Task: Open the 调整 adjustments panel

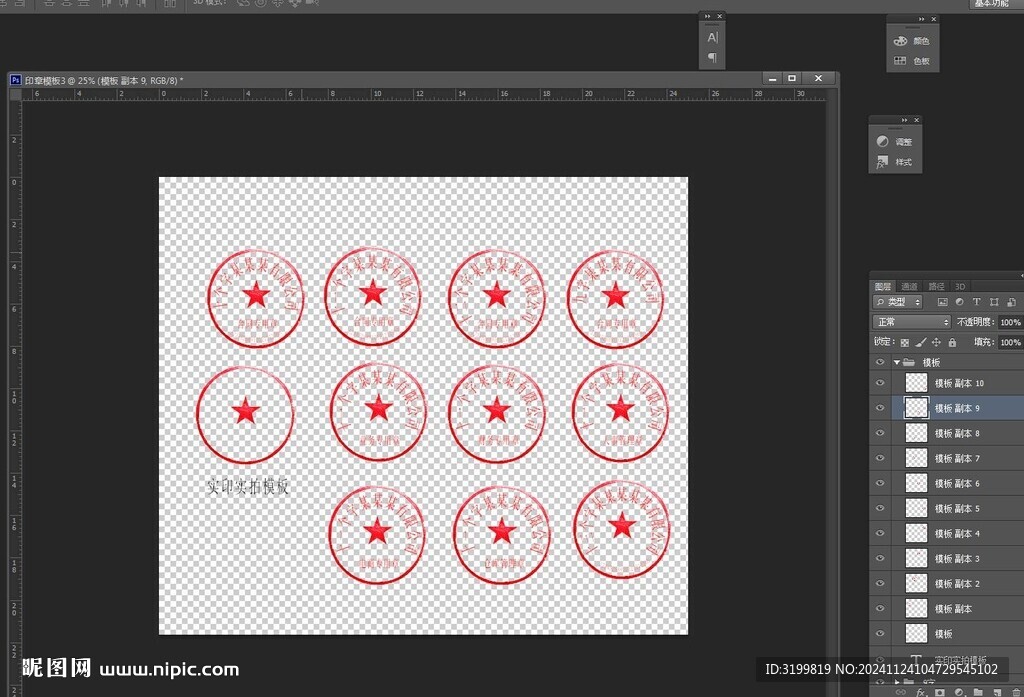Action: coord(895,141)
